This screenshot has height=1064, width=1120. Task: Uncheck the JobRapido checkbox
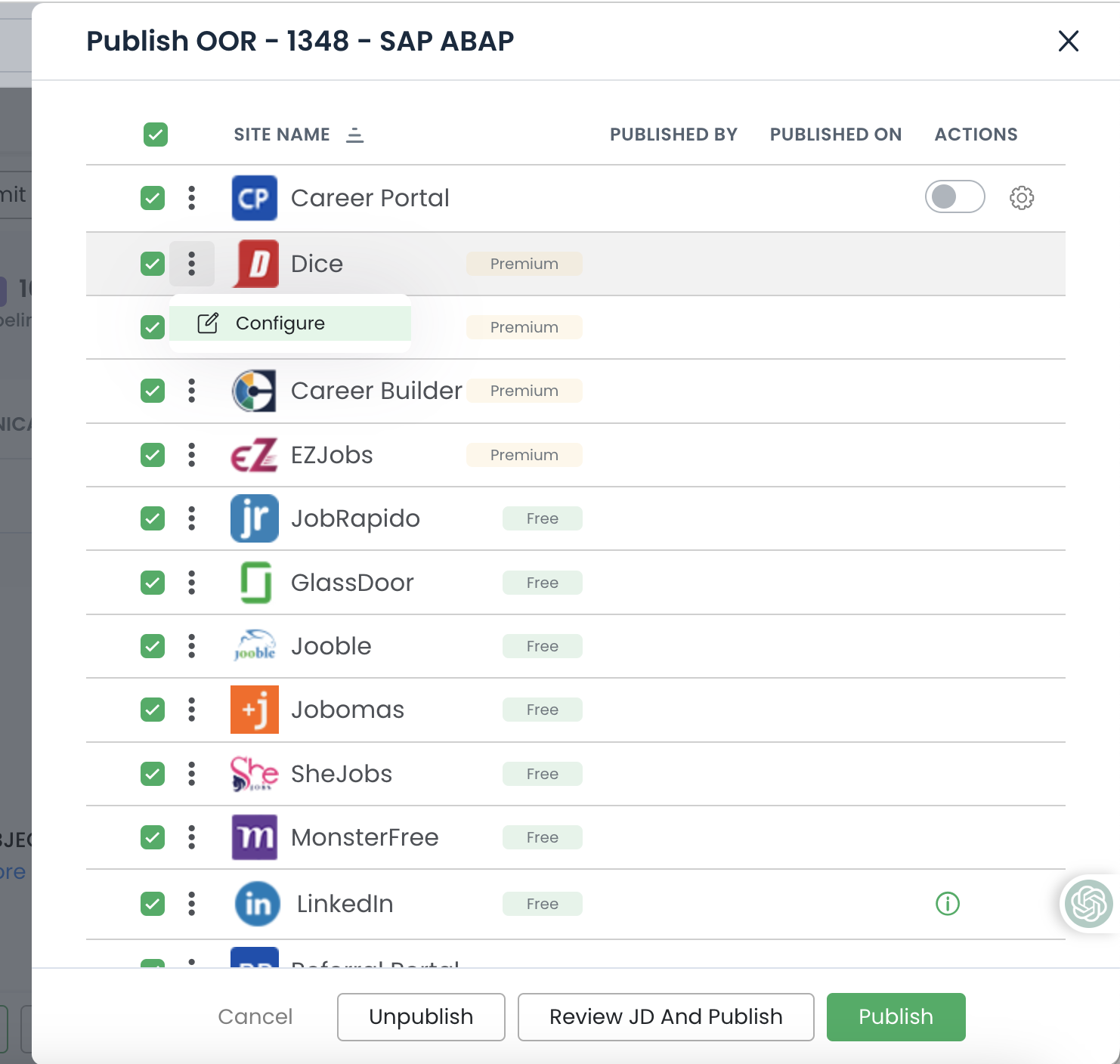pos(153,518)
